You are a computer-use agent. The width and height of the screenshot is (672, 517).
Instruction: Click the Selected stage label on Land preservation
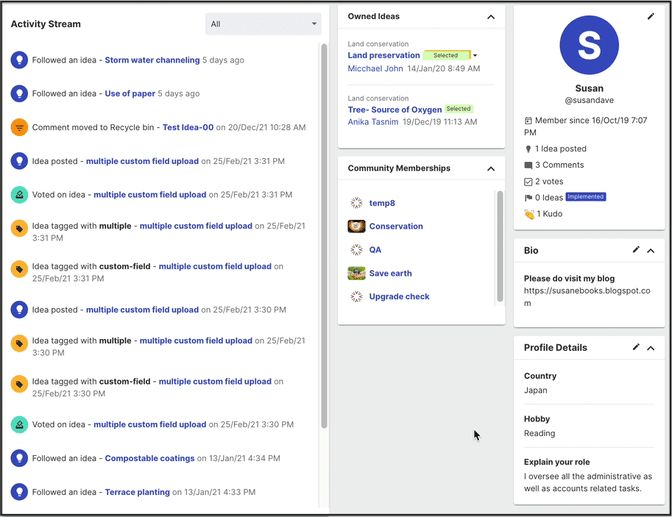pyautogui.click(x=446, y=55)
